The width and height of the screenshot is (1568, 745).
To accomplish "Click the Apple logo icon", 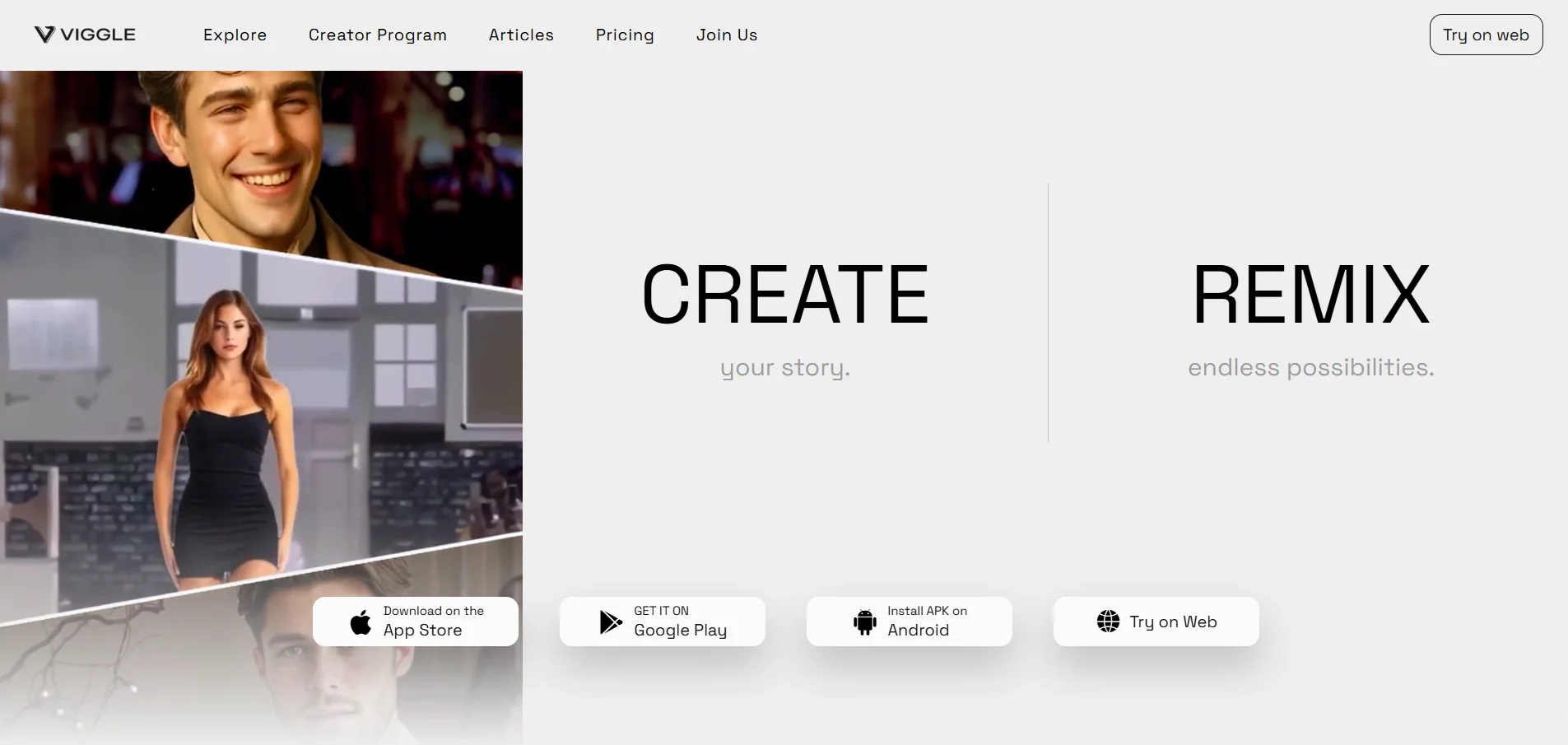I will coord(361,622).
